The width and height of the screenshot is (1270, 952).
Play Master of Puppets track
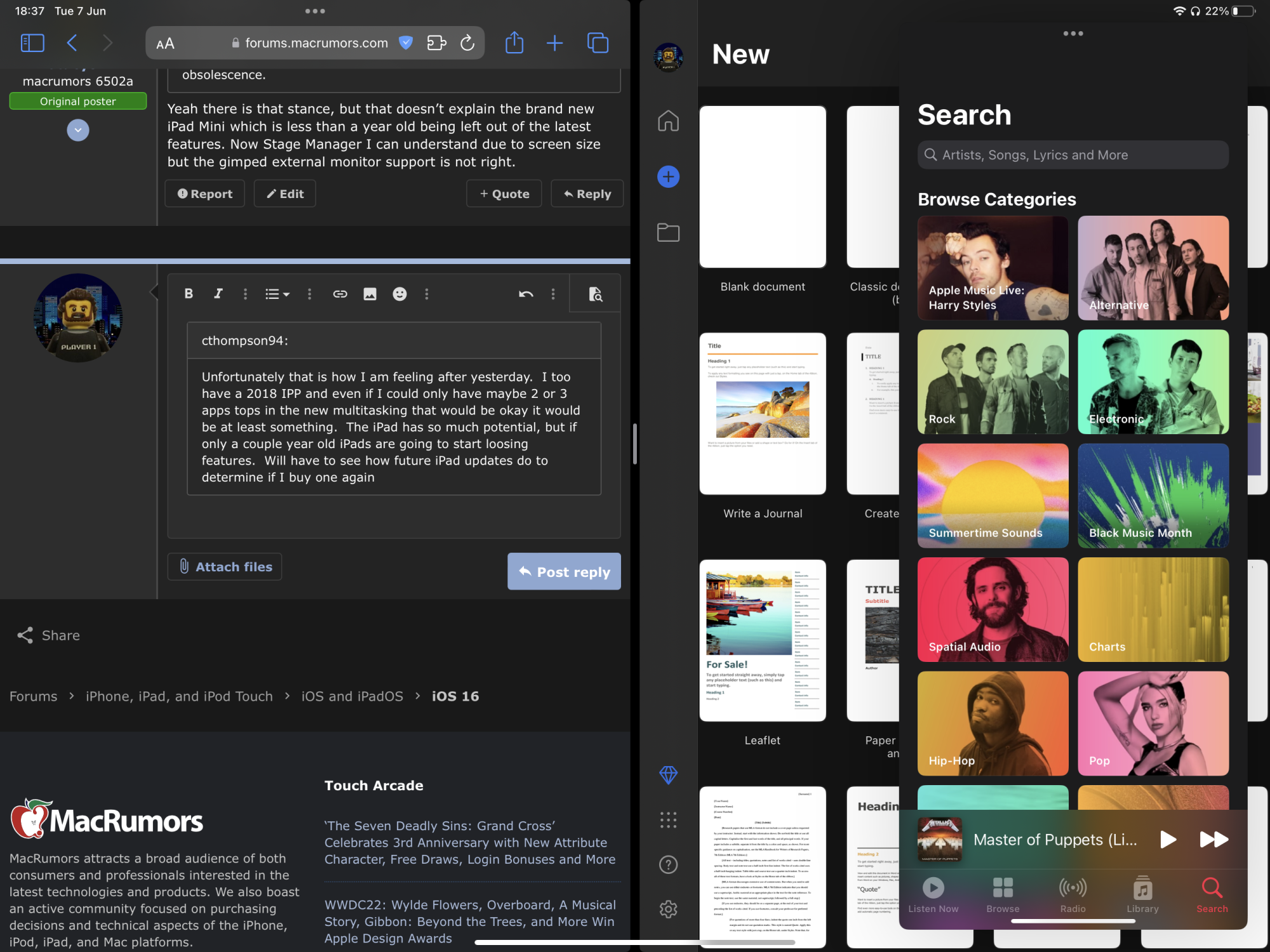1167,840
